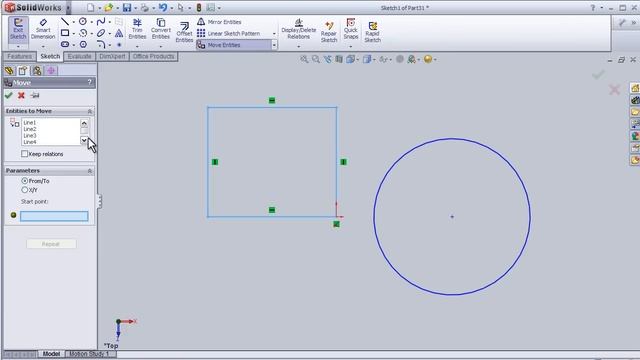Open the ConfigurationManager tab icon

pyautogui.click(x=37, y=71)
